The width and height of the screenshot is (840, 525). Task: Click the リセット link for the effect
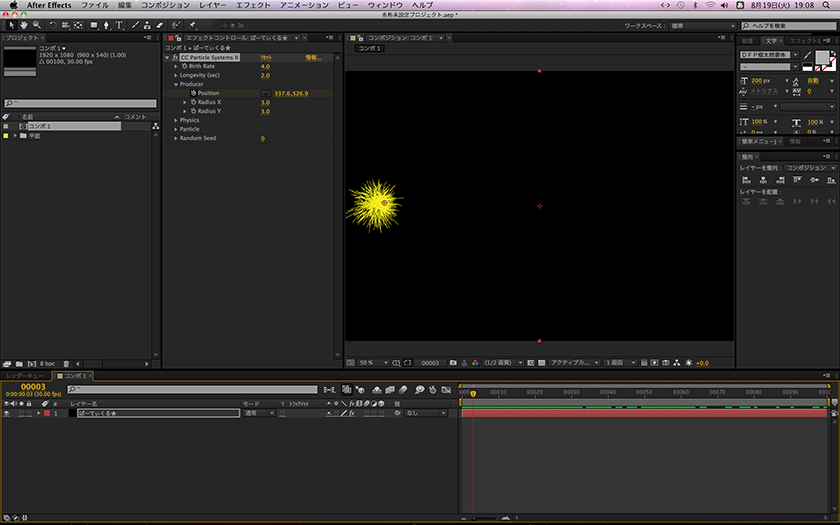(266, 57)
